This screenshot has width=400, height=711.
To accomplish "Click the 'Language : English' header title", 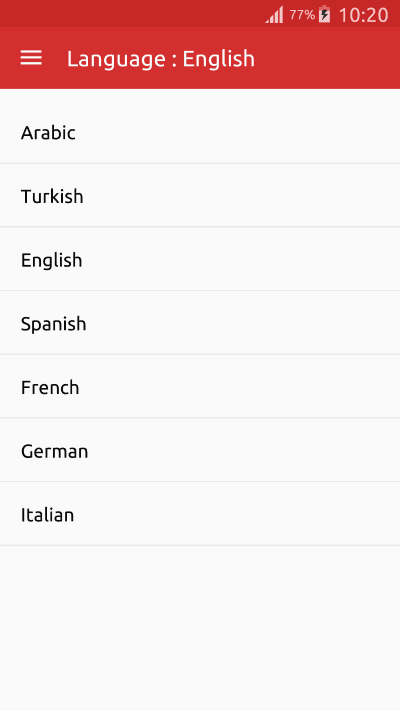I will (161, 59).
